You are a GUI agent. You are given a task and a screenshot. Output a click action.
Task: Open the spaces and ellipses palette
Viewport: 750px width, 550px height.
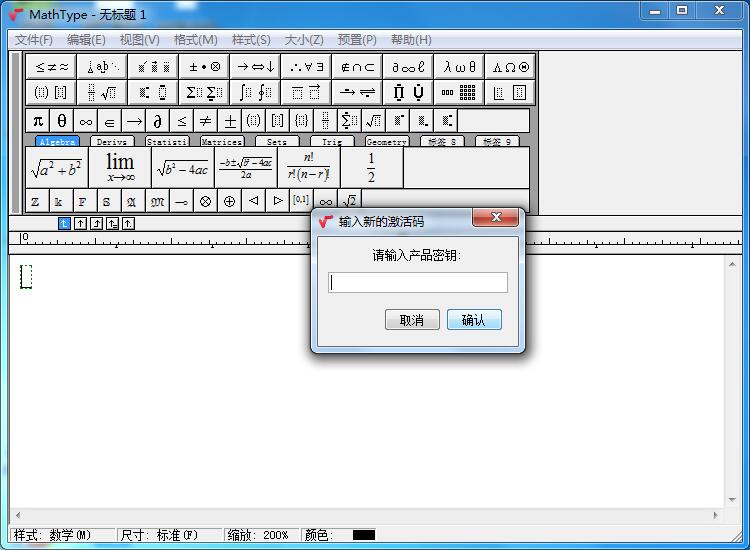click(x=102, y=67)
